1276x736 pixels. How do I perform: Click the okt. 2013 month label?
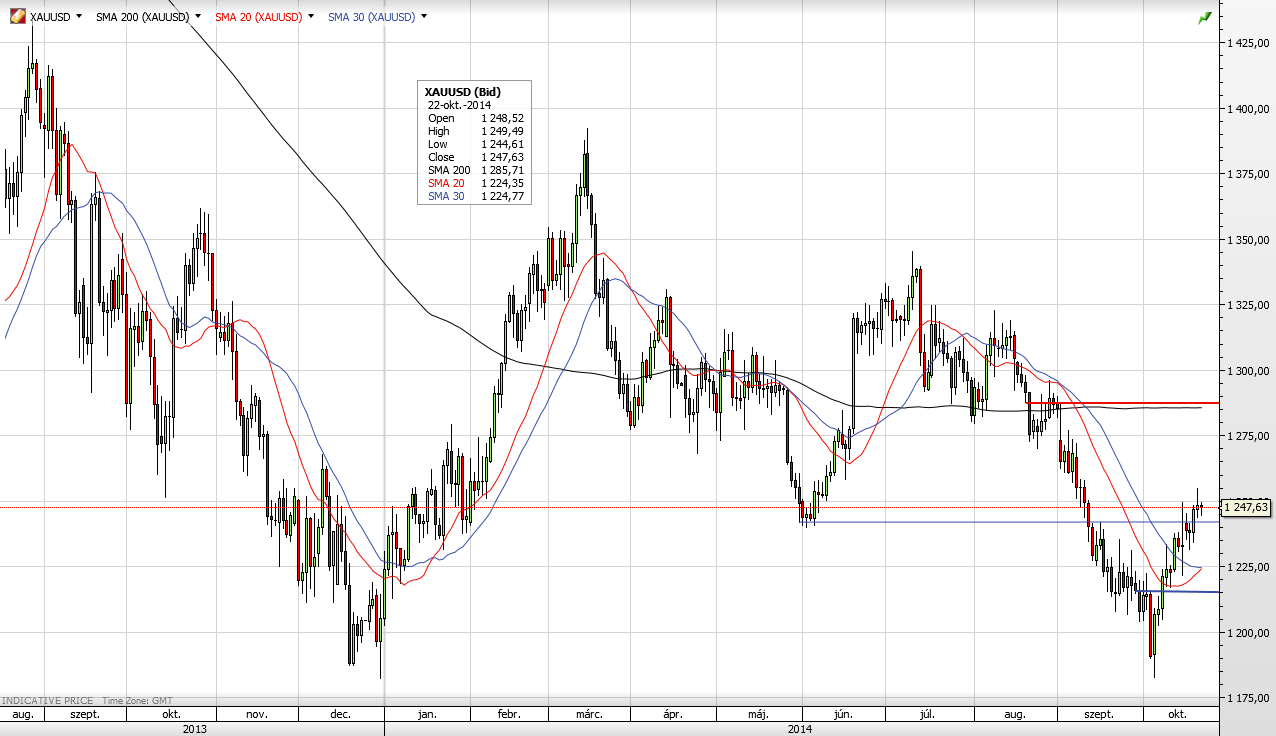[171, 714]
